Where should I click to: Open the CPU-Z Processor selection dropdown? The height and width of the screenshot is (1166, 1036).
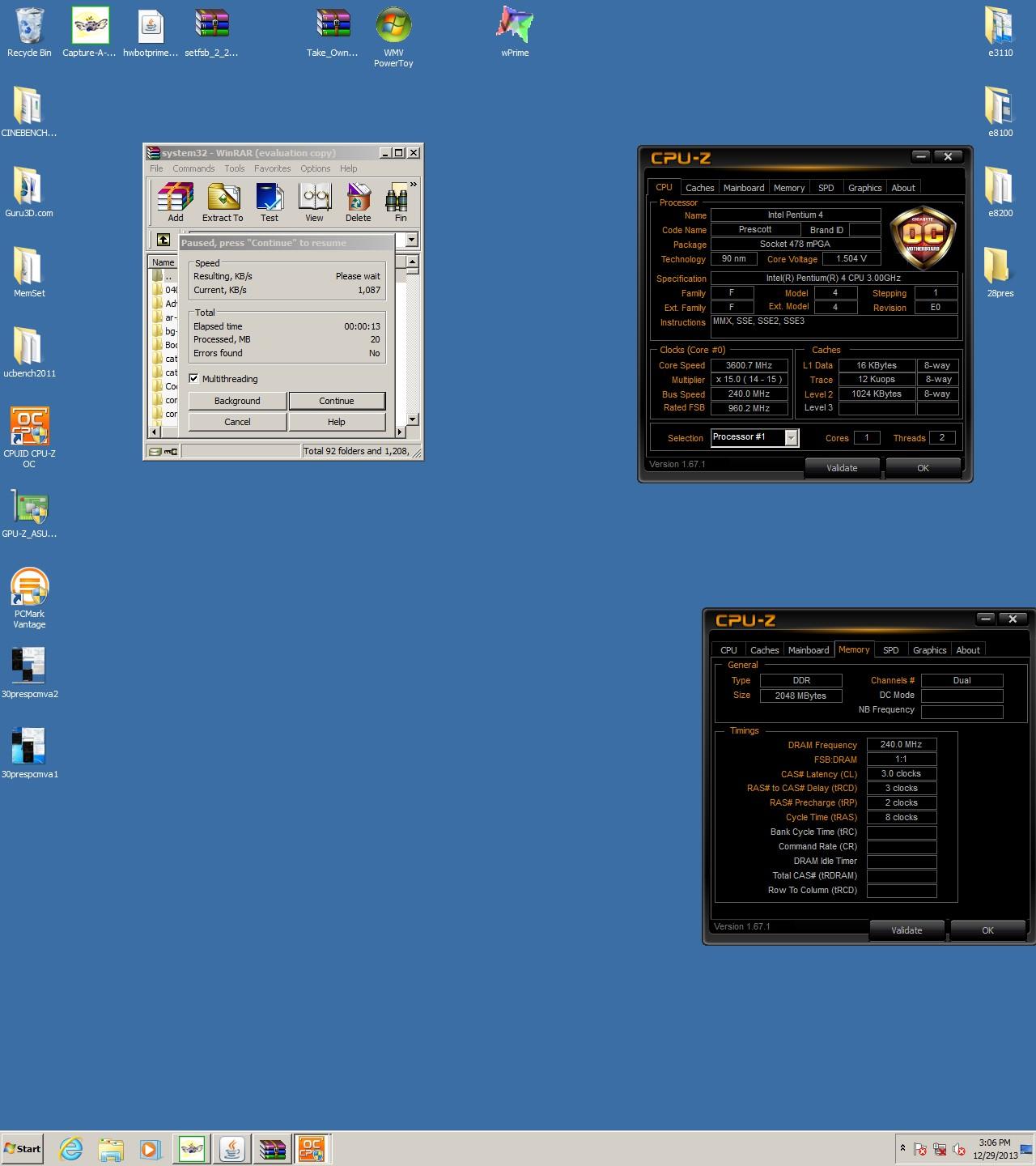pyautogui.click(x=792, y=438)
